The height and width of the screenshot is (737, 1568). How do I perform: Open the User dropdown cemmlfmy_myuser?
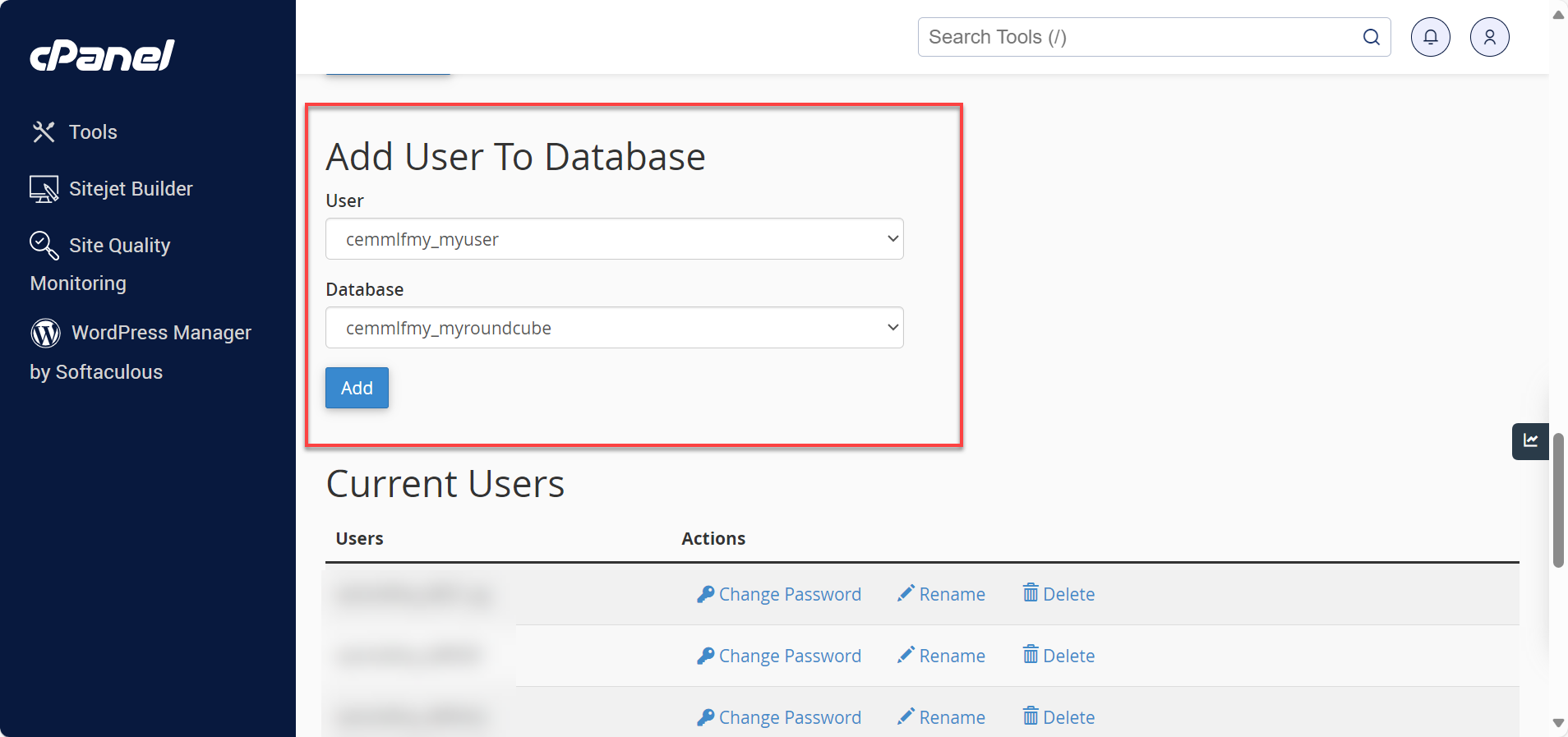coord(615,239)
